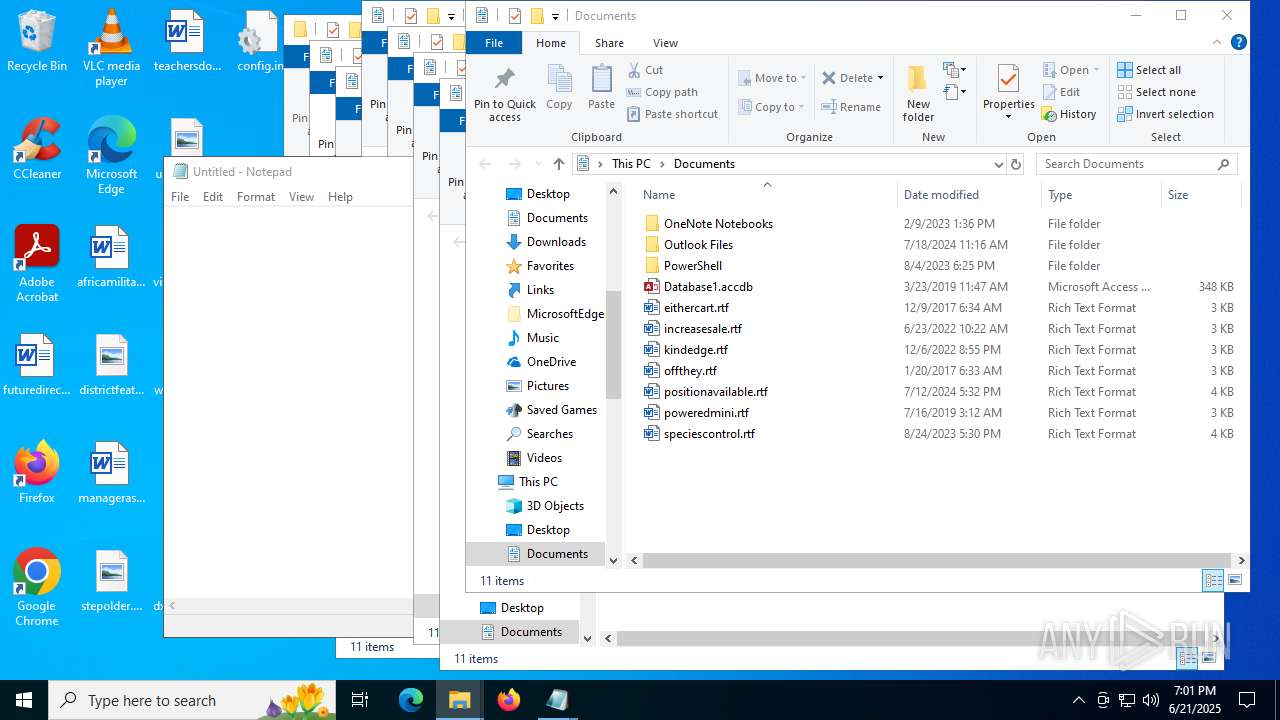This screenshot has width=1280, height=720.
Task: Open the Move to dropdown
Action: (772, 78)
